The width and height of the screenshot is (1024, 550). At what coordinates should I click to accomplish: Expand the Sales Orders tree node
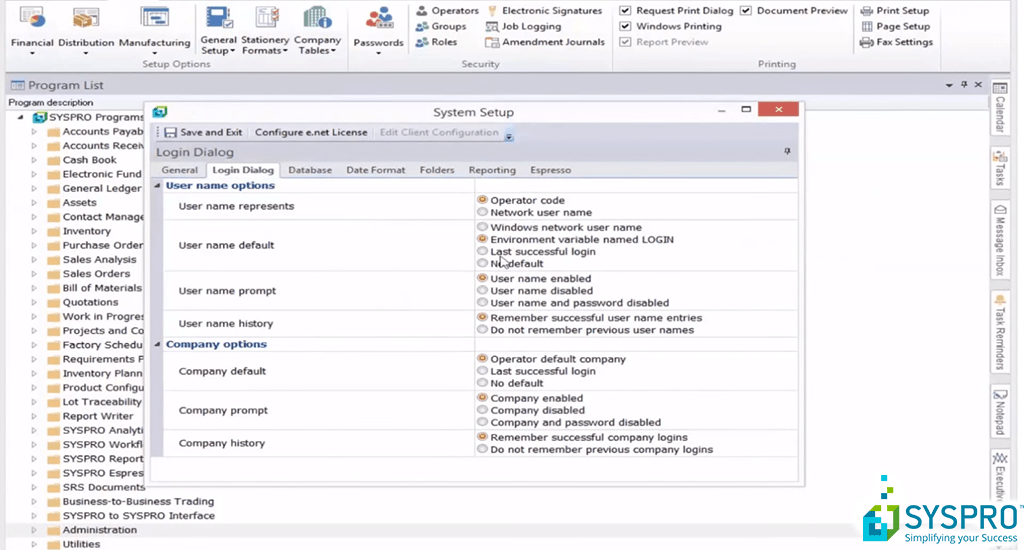click(x=34, y=274)
